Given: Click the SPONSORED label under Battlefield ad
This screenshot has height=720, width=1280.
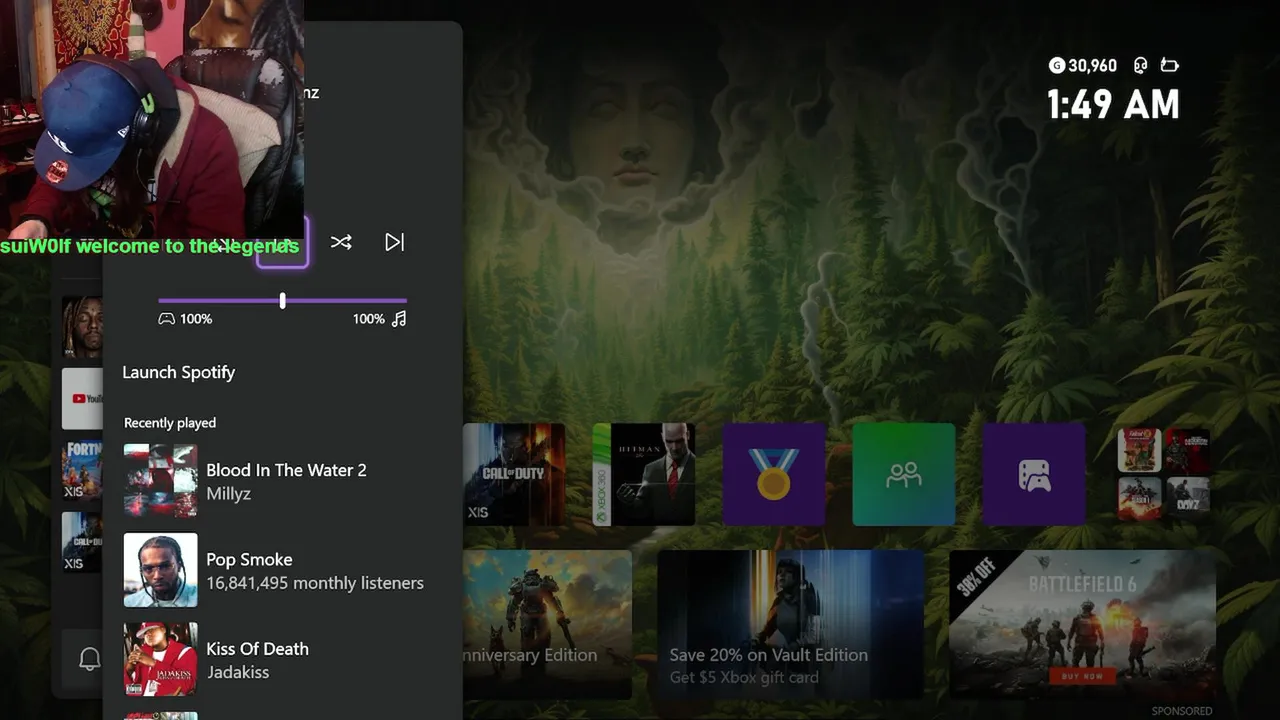Looking at the screenshot, I should (x=1182, y=711).
